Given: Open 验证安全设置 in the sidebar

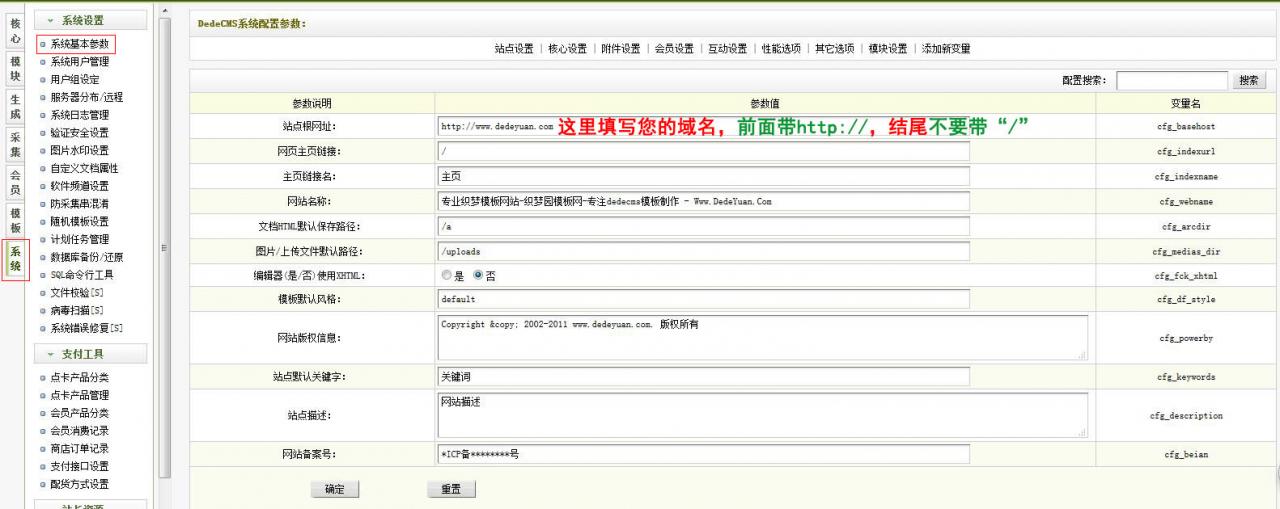Looking at the screenshot, I should point(80,133).
